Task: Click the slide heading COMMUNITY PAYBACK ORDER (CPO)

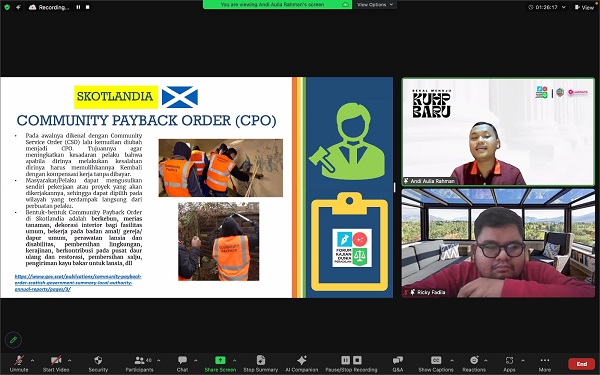Action: pos(146,120)
